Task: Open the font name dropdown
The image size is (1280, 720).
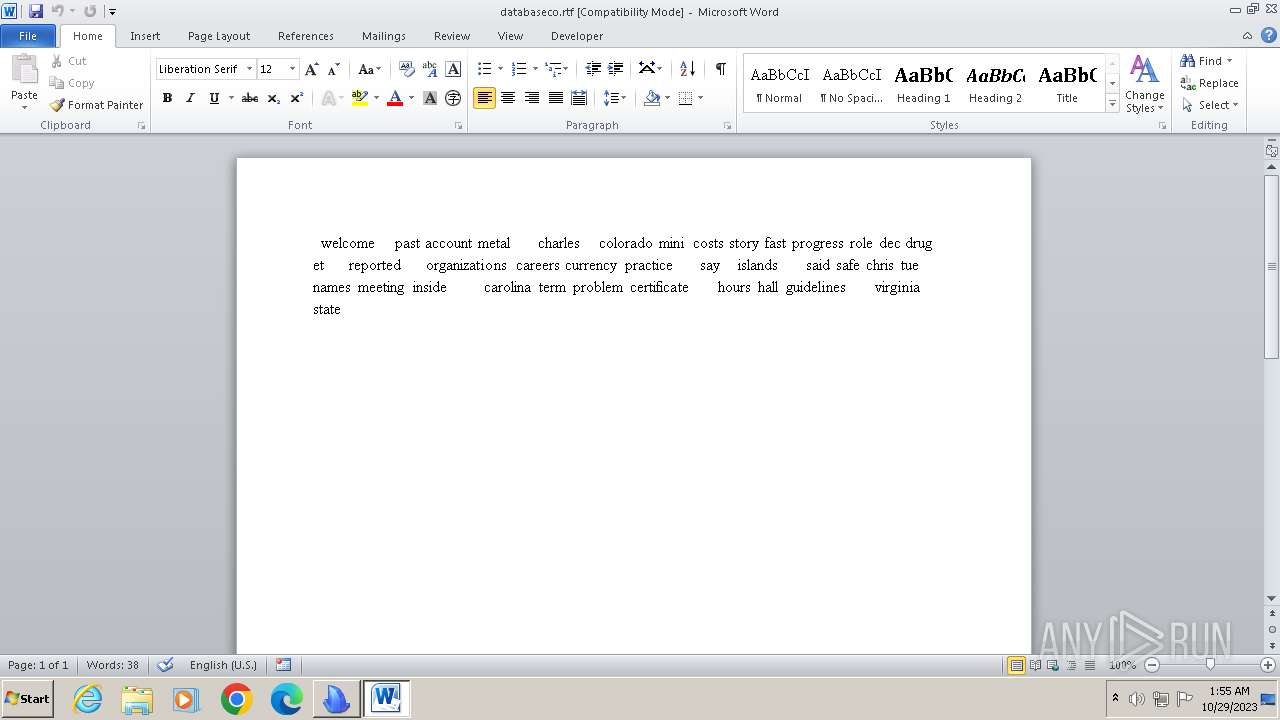Action: [249, 69]
